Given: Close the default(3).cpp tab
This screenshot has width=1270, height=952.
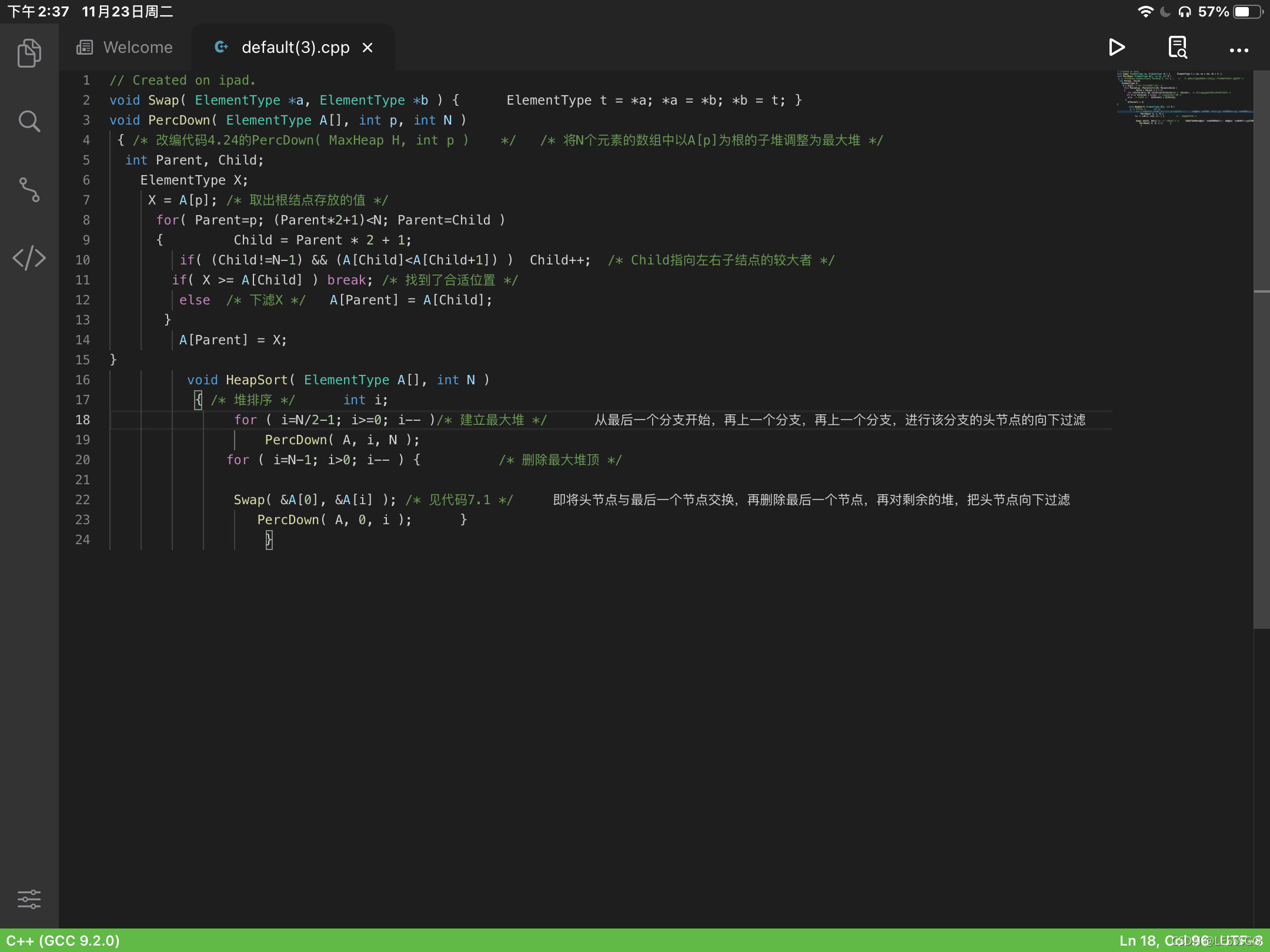Looking at the screenshot, I should pos(367,48).
